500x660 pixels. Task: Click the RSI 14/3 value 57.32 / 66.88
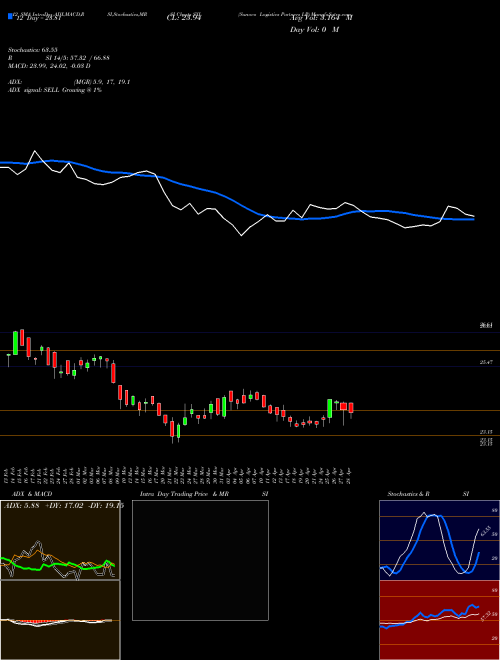click(89, 58)
